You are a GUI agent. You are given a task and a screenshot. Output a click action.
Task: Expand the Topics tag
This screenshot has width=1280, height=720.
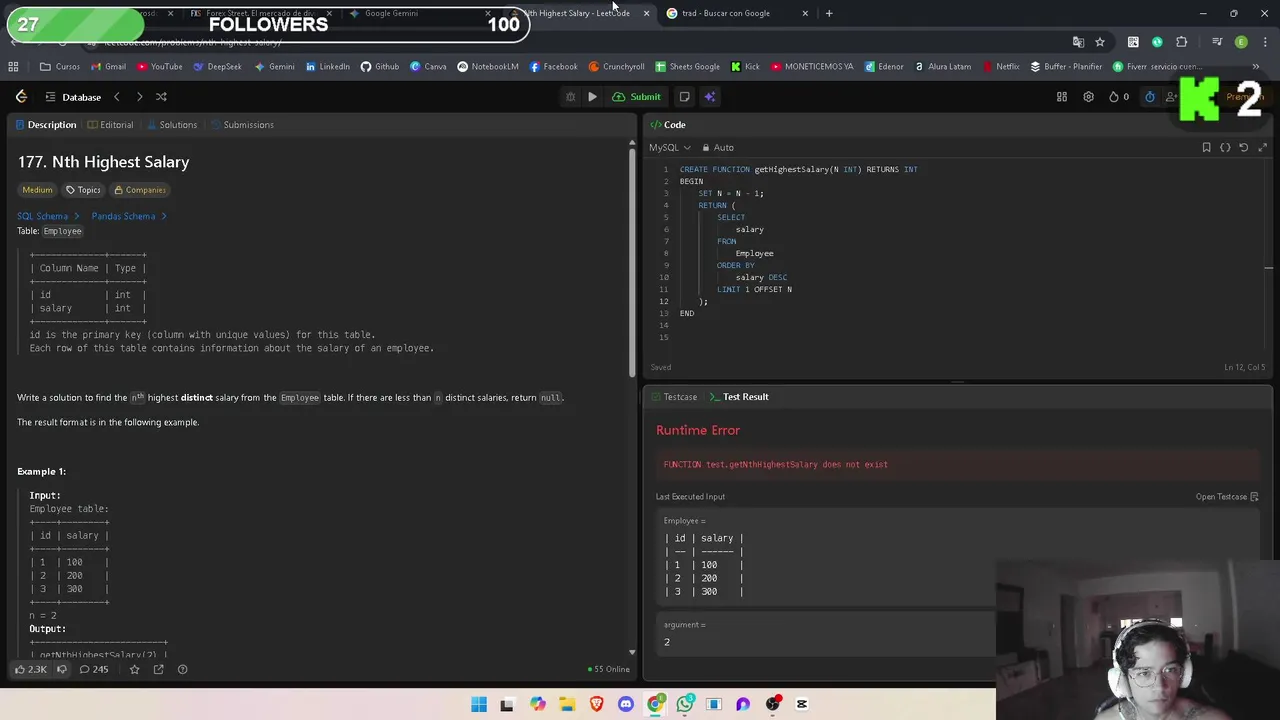pyautogui.click(x=83, y=190)
